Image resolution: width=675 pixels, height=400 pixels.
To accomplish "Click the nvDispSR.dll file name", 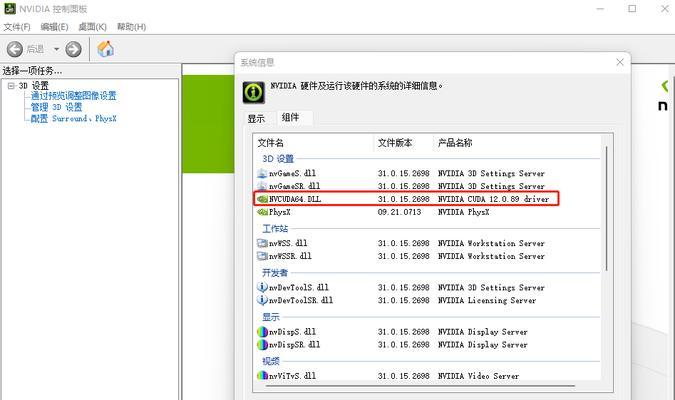I will click(294, 345).
